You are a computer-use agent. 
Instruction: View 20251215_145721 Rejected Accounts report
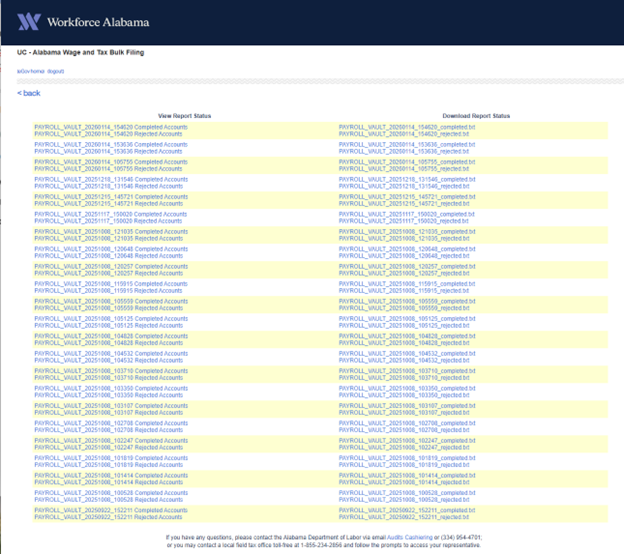click(109, 203)
